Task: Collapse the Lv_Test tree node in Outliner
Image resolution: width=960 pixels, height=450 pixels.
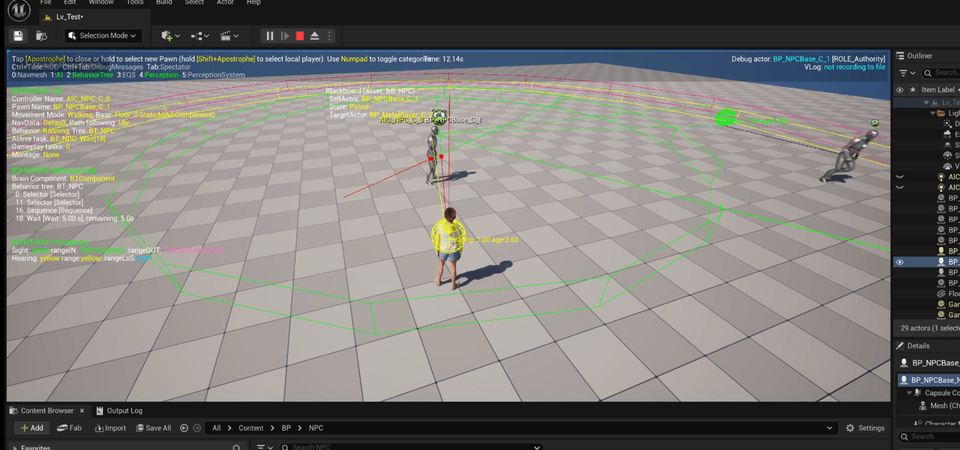Action: tap(927, 103)
